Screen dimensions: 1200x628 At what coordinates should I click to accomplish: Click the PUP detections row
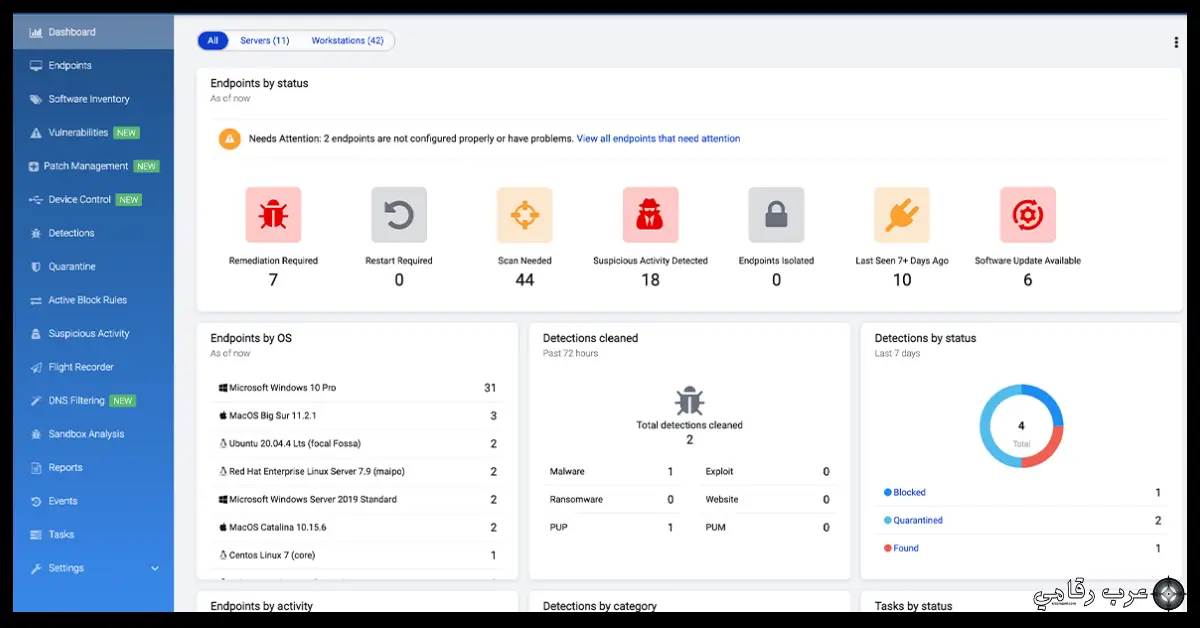612,528
